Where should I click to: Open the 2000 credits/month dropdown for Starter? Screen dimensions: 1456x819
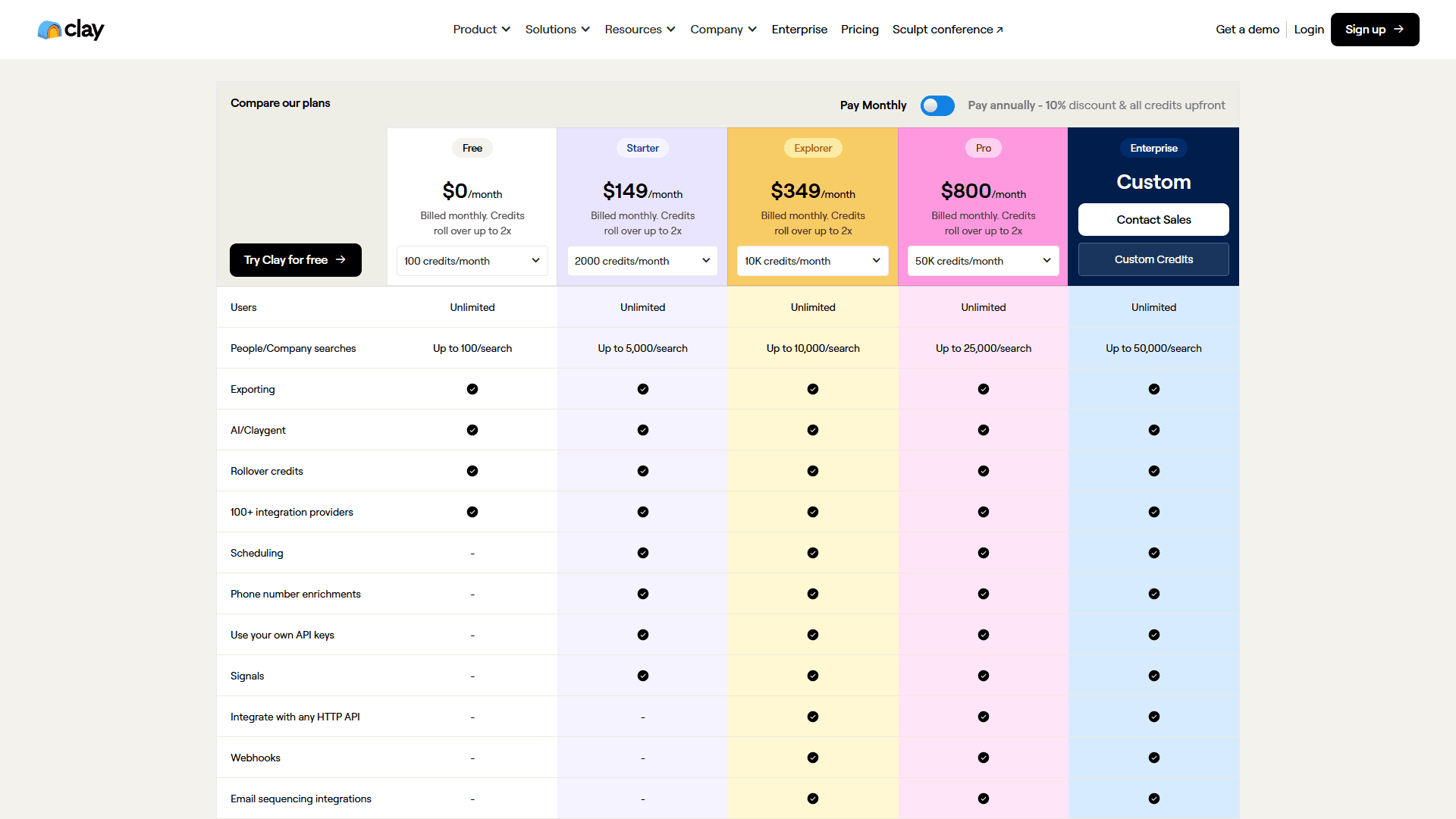click(642, 260)
